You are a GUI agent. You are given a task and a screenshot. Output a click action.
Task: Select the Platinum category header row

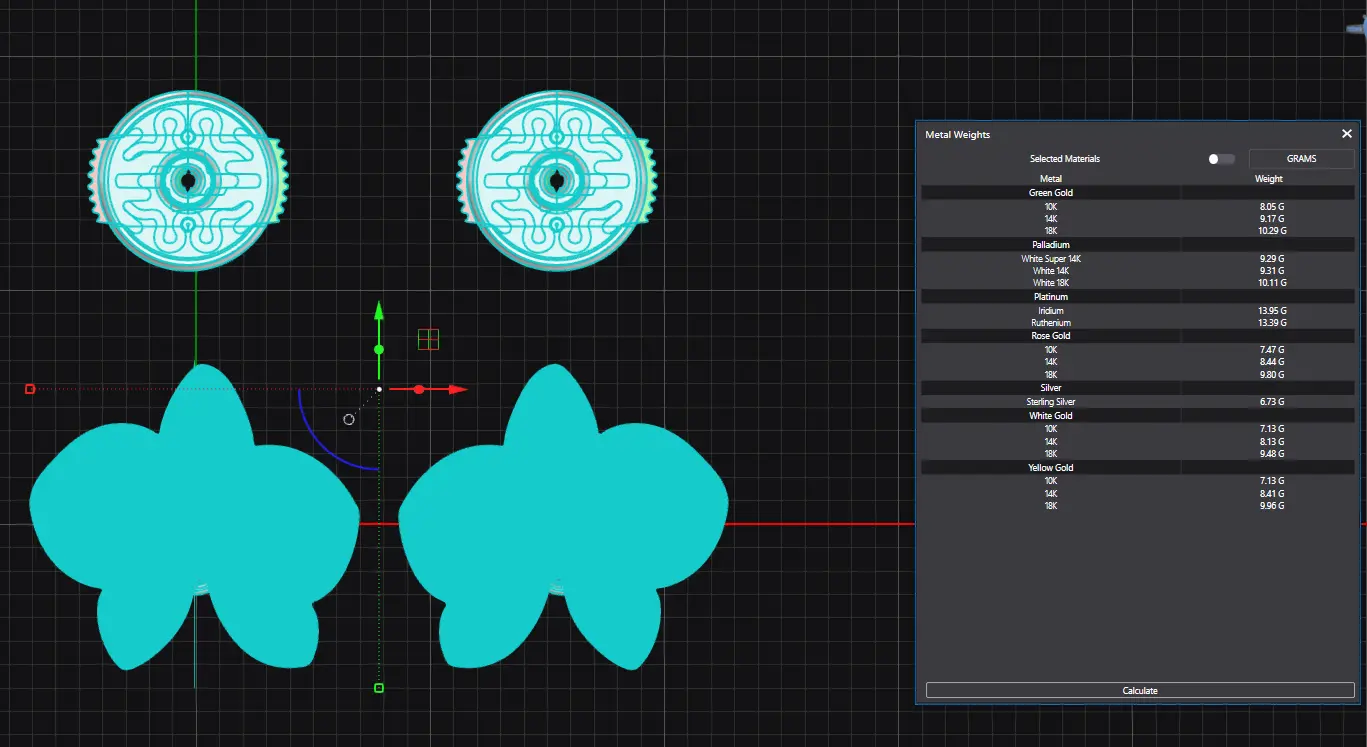pos(1050,297)
